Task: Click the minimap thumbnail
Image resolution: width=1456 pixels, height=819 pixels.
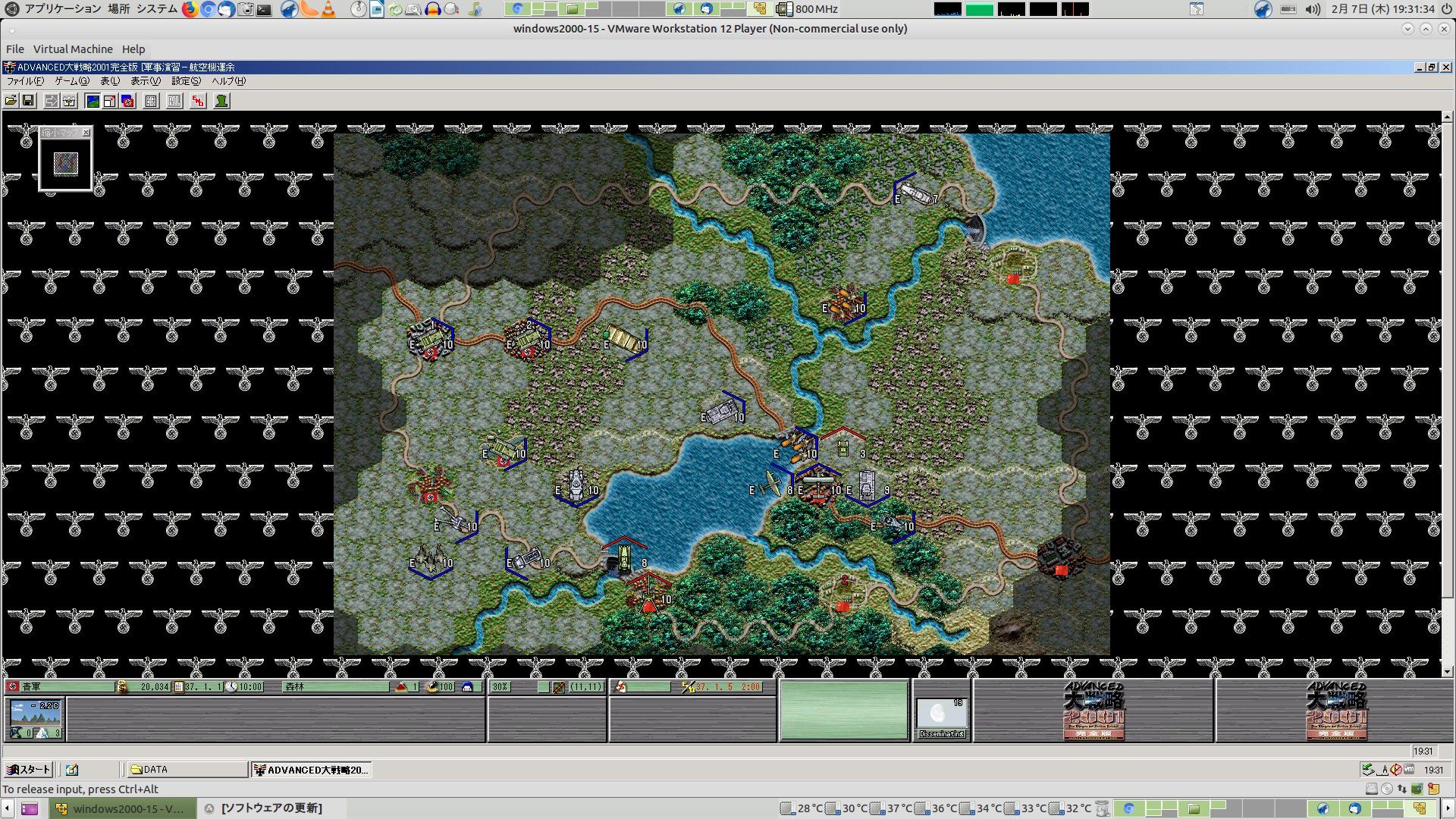Action: (x=66, y=164)
